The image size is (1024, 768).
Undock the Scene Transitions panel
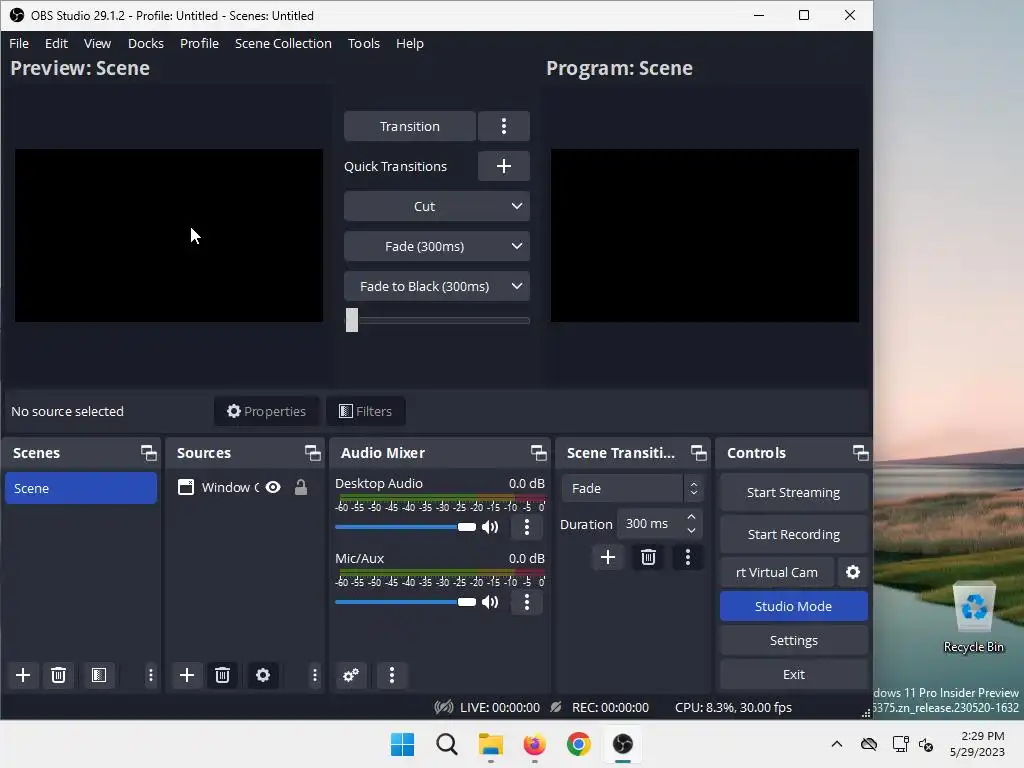[699, 453]
